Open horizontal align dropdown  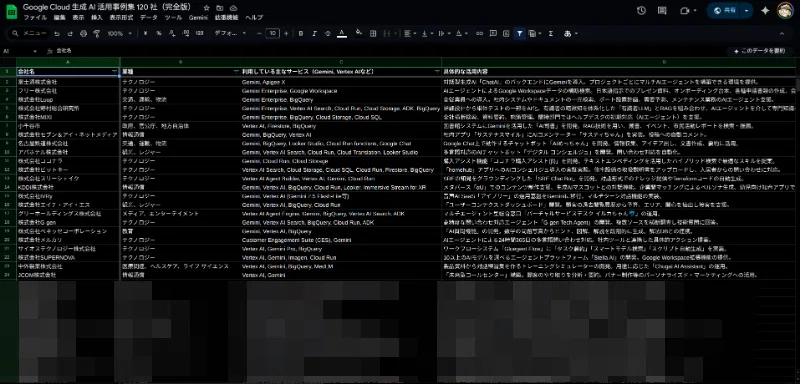[x=409, y=34]
